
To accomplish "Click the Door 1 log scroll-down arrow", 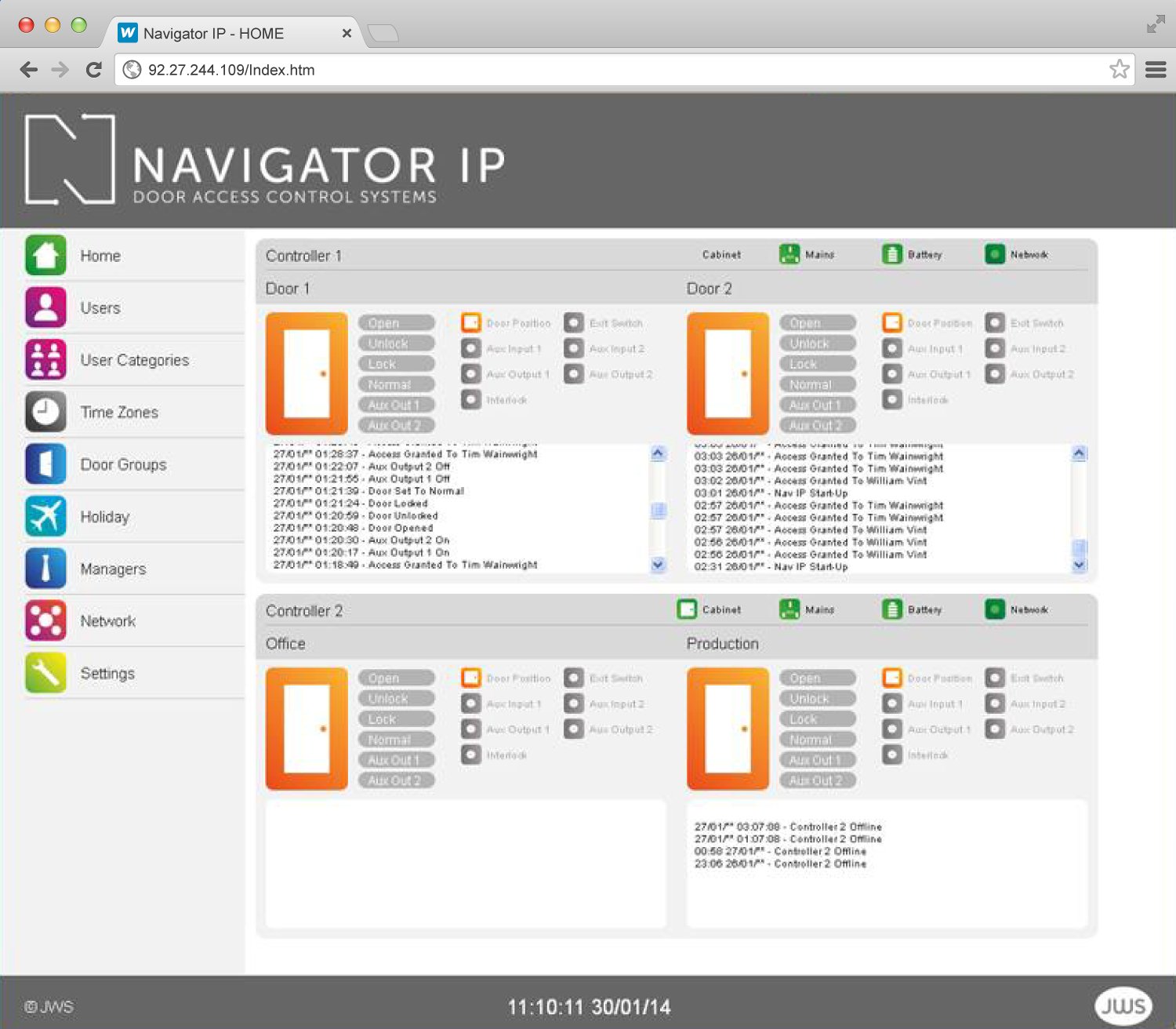I will coord(658,564).
